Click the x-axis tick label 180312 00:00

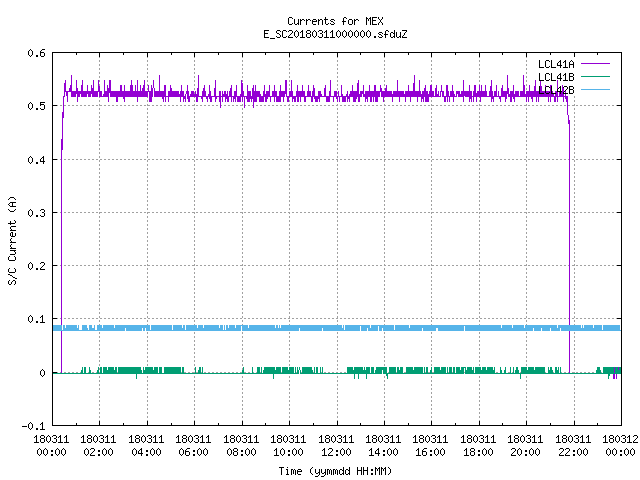[x=620, y=446]
